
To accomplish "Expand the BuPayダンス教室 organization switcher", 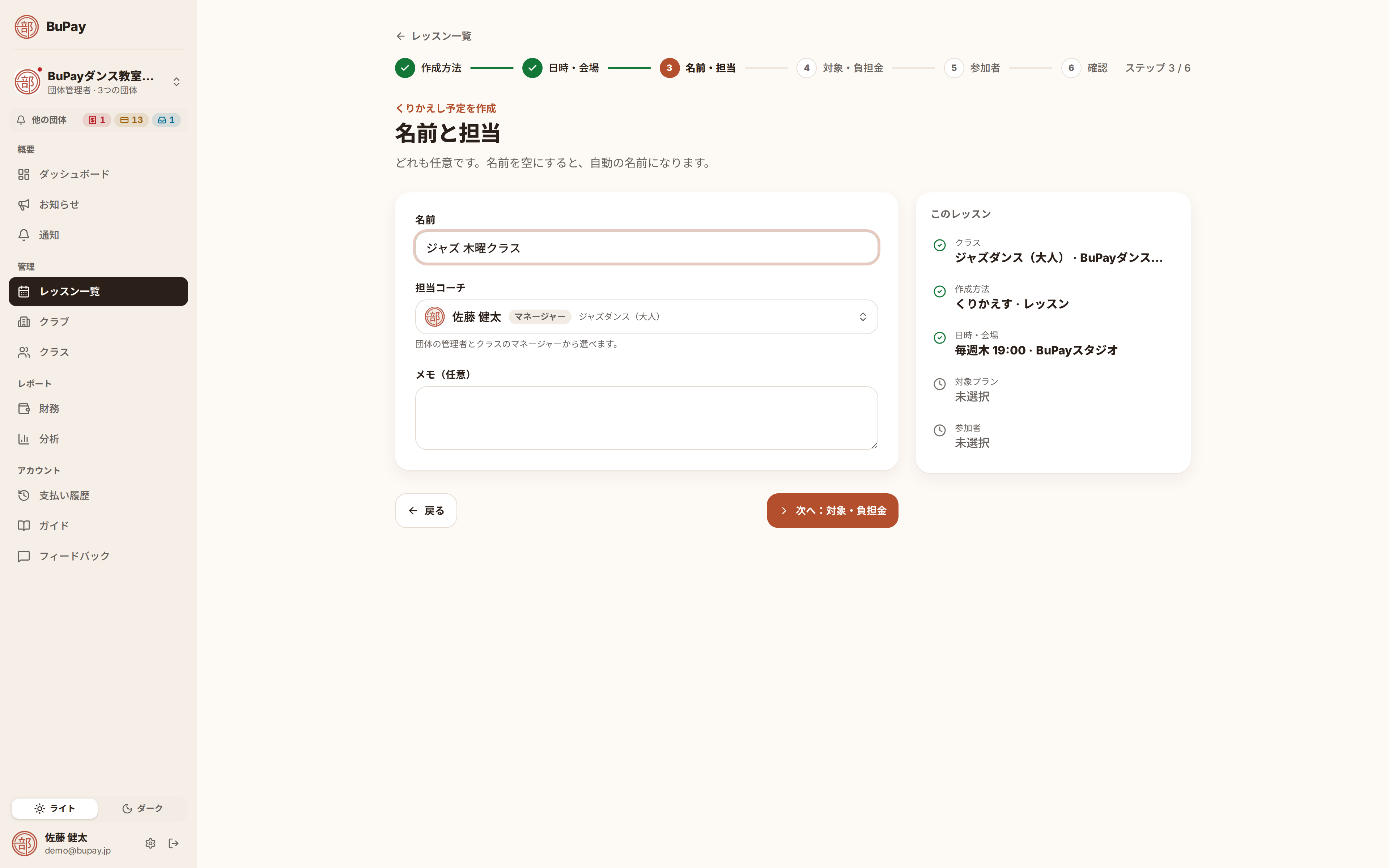I will (x=98, y=81).
